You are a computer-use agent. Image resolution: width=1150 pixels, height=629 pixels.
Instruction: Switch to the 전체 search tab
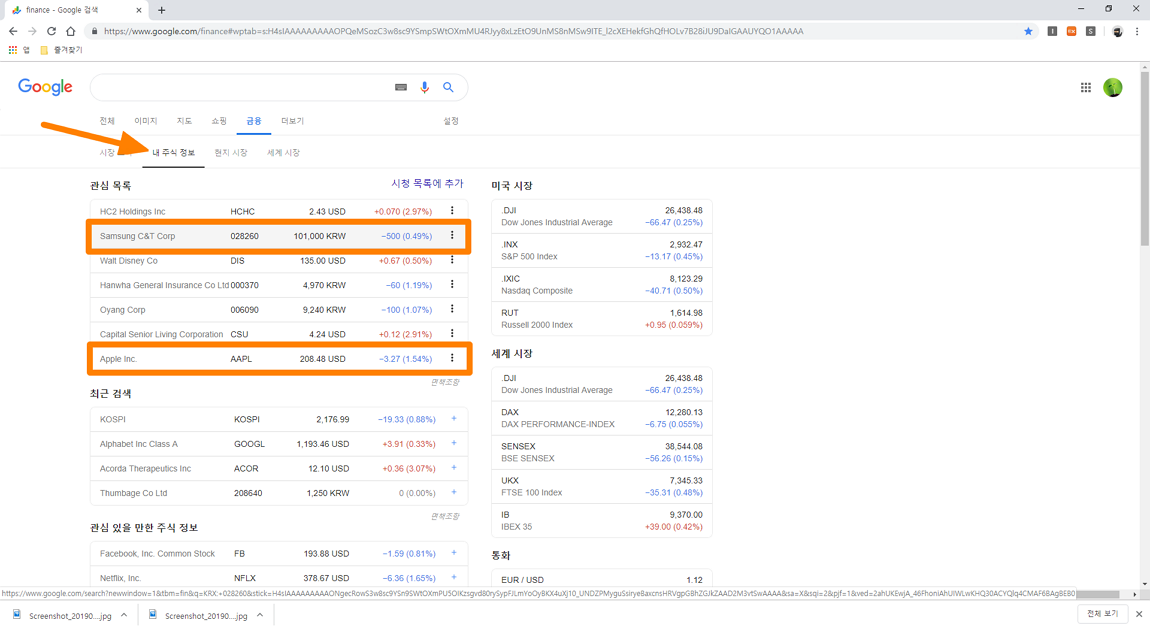tap(107, 121)
